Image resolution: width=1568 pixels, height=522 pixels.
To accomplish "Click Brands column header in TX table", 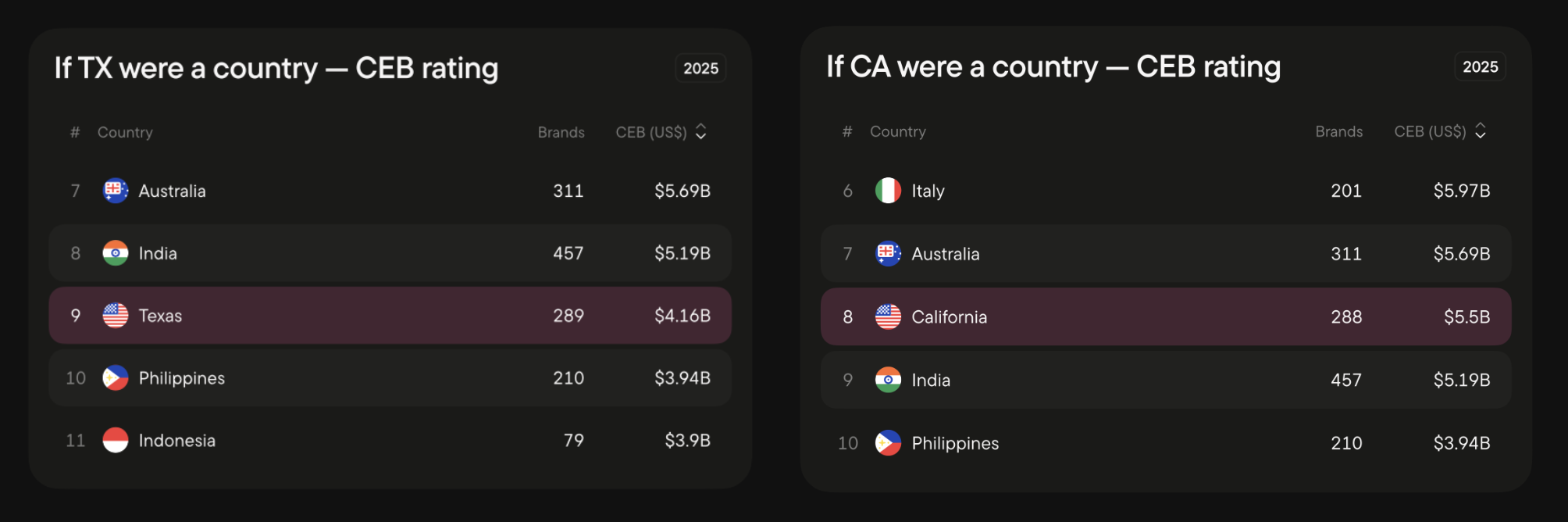I will pyautogui.click(x=561, y=132).
